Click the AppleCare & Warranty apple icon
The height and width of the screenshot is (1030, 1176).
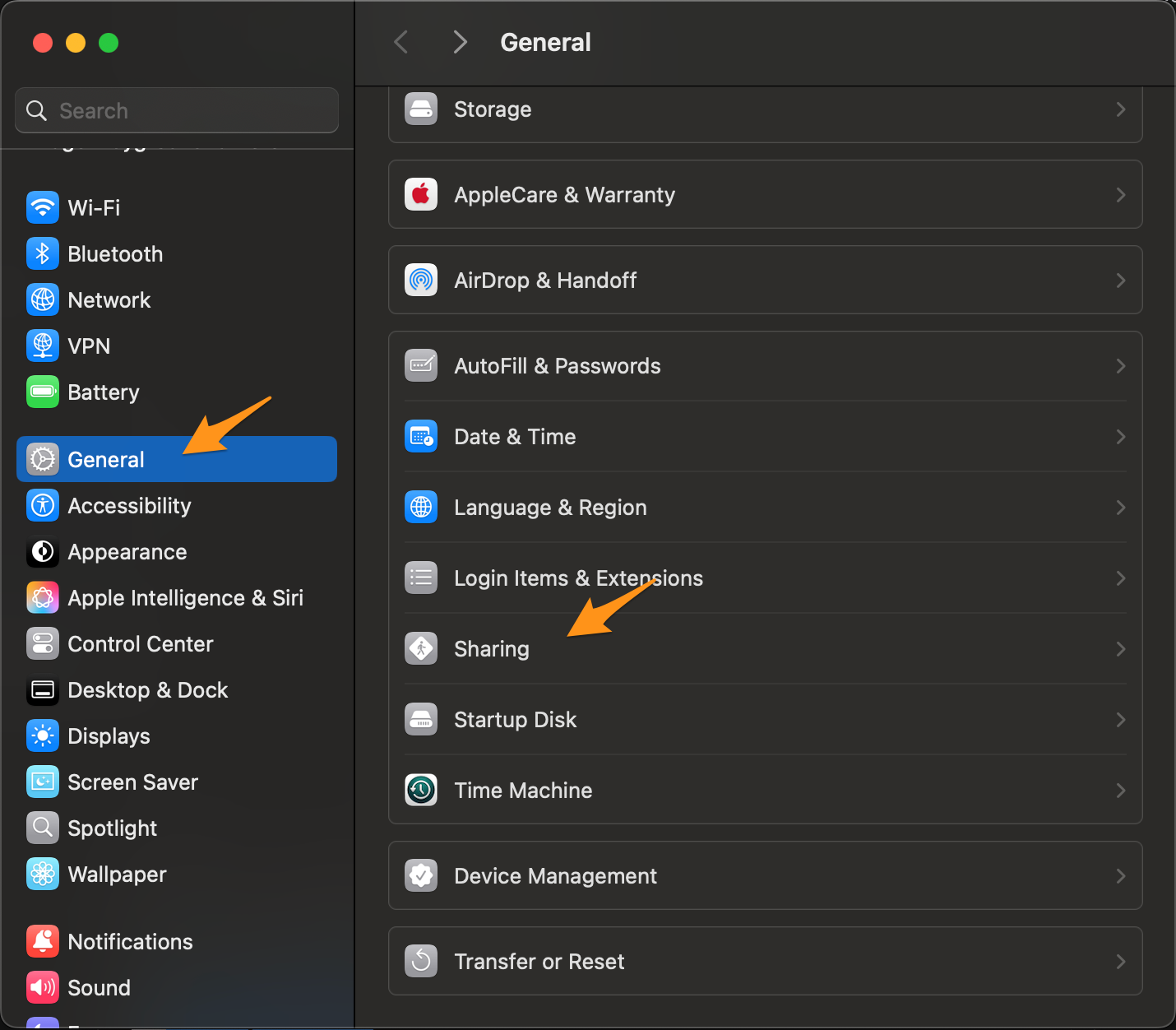tap(420, 194)
